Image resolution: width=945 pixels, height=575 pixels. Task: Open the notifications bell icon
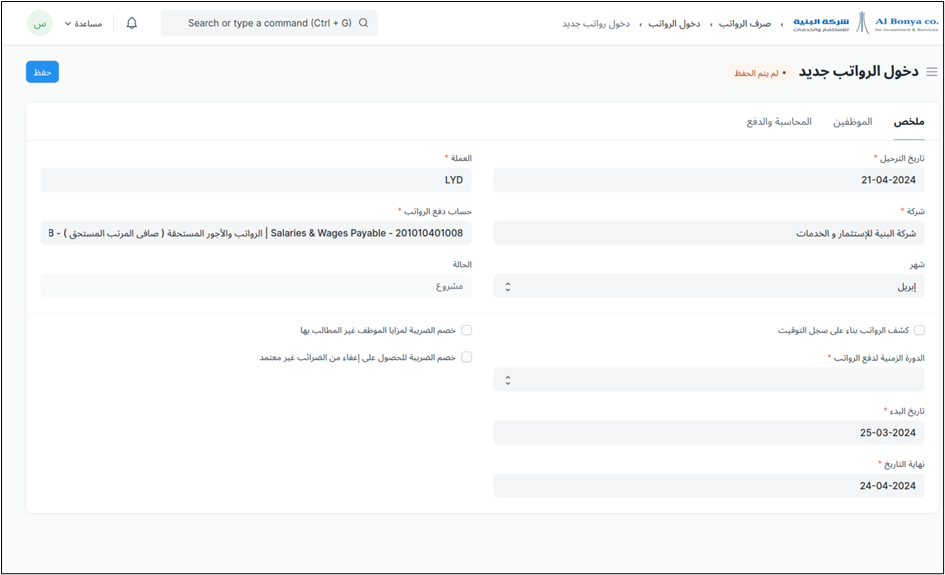(132, 23)
